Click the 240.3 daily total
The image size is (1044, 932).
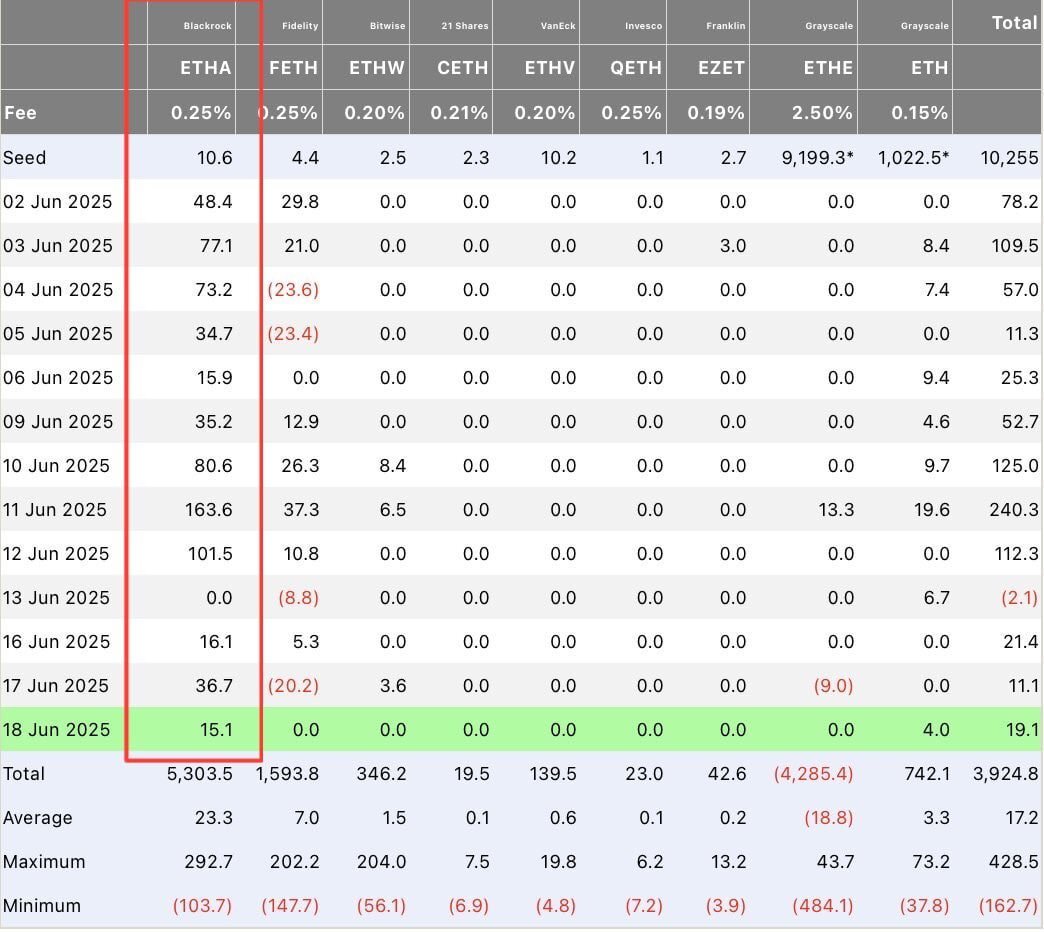[x=1013, y=509]
